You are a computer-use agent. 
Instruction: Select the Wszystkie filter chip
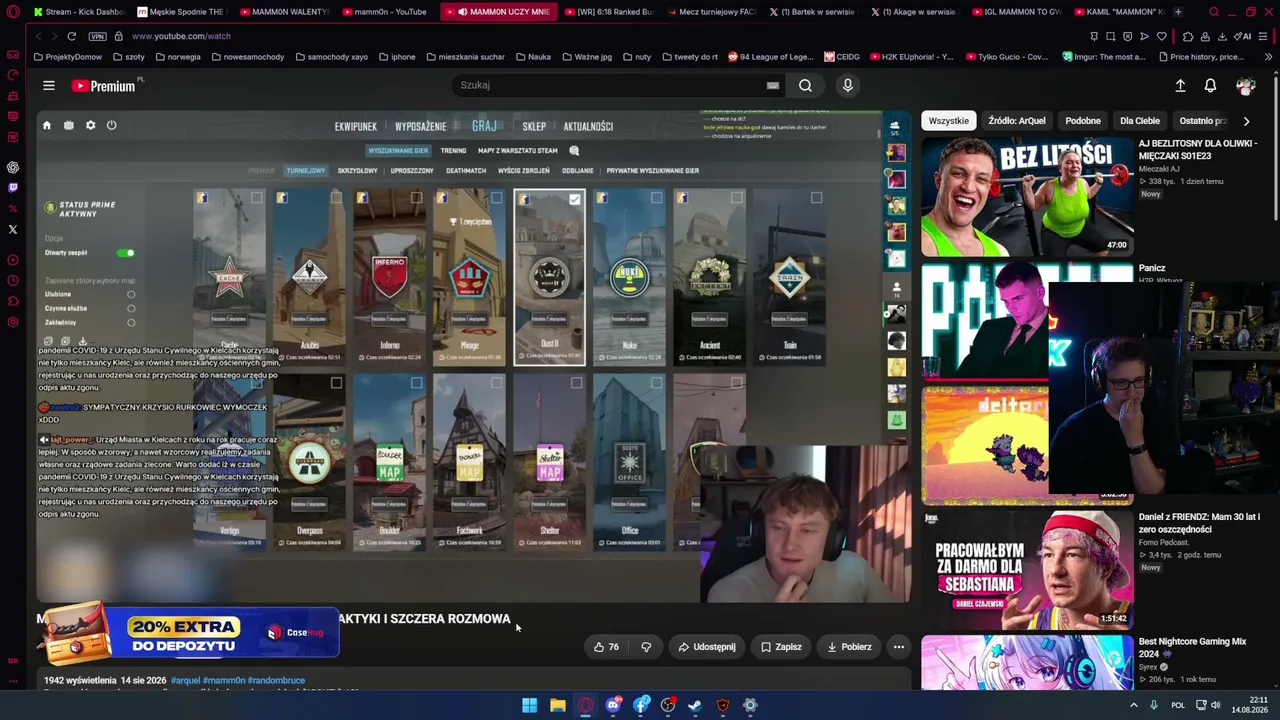tap(949, 121)
